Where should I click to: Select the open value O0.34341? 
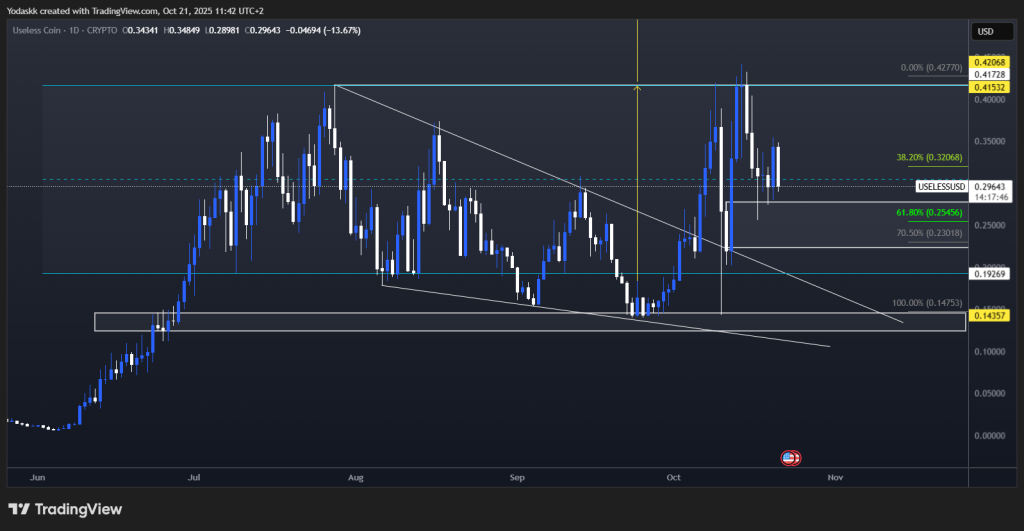click(140, 31)
